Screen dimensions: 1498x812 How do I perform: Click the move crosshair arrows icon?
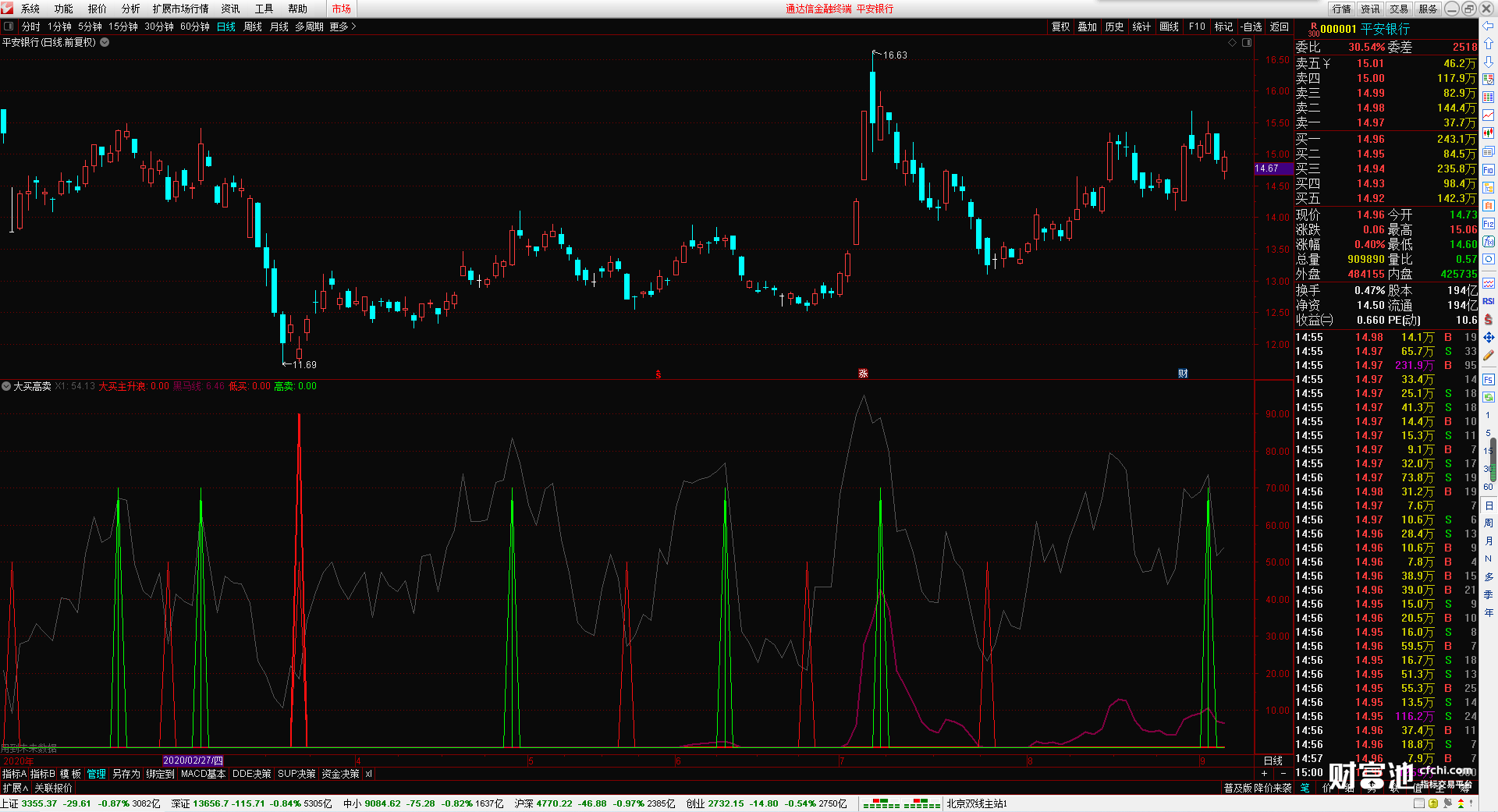(x=1488, y=338)
